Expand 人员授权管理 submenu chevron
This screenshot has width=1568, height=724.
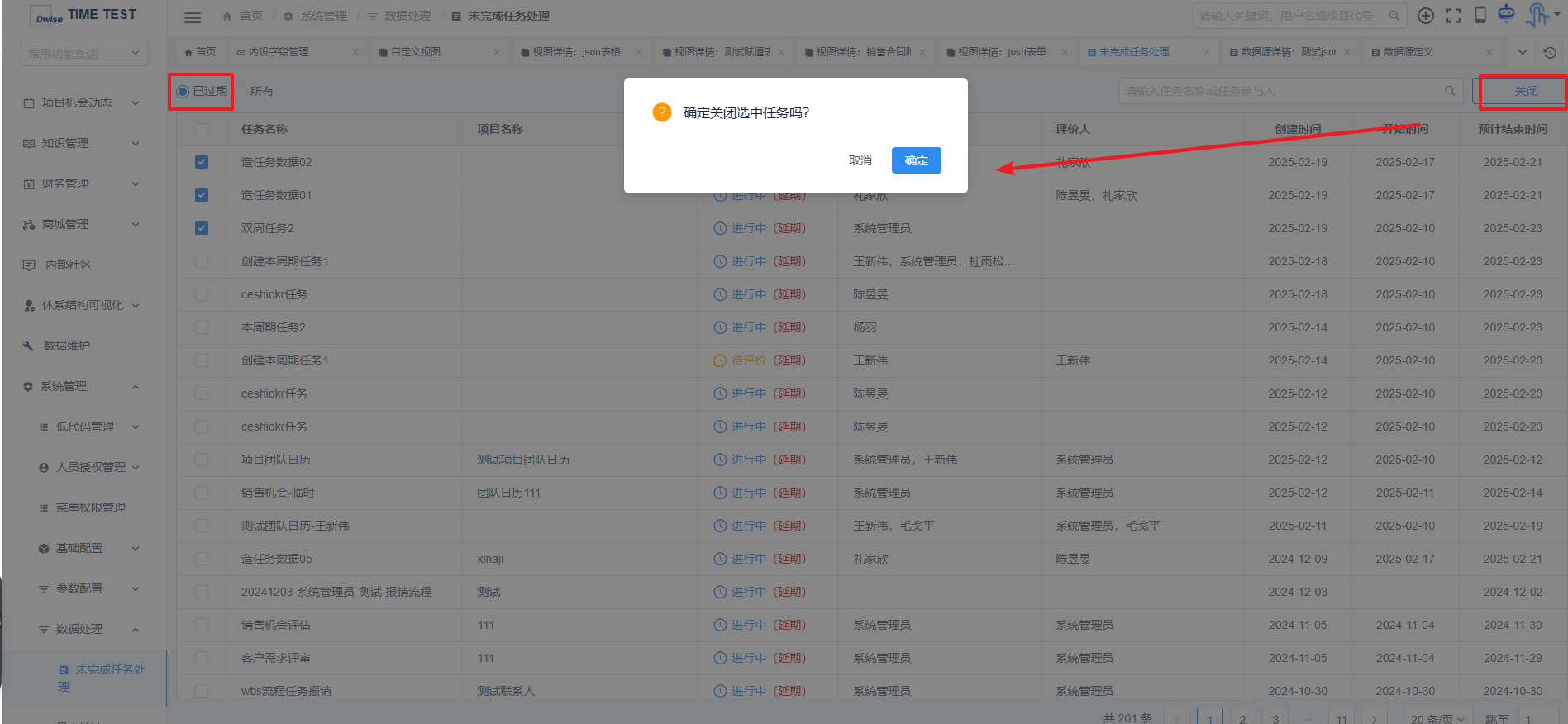pos(136,468)
